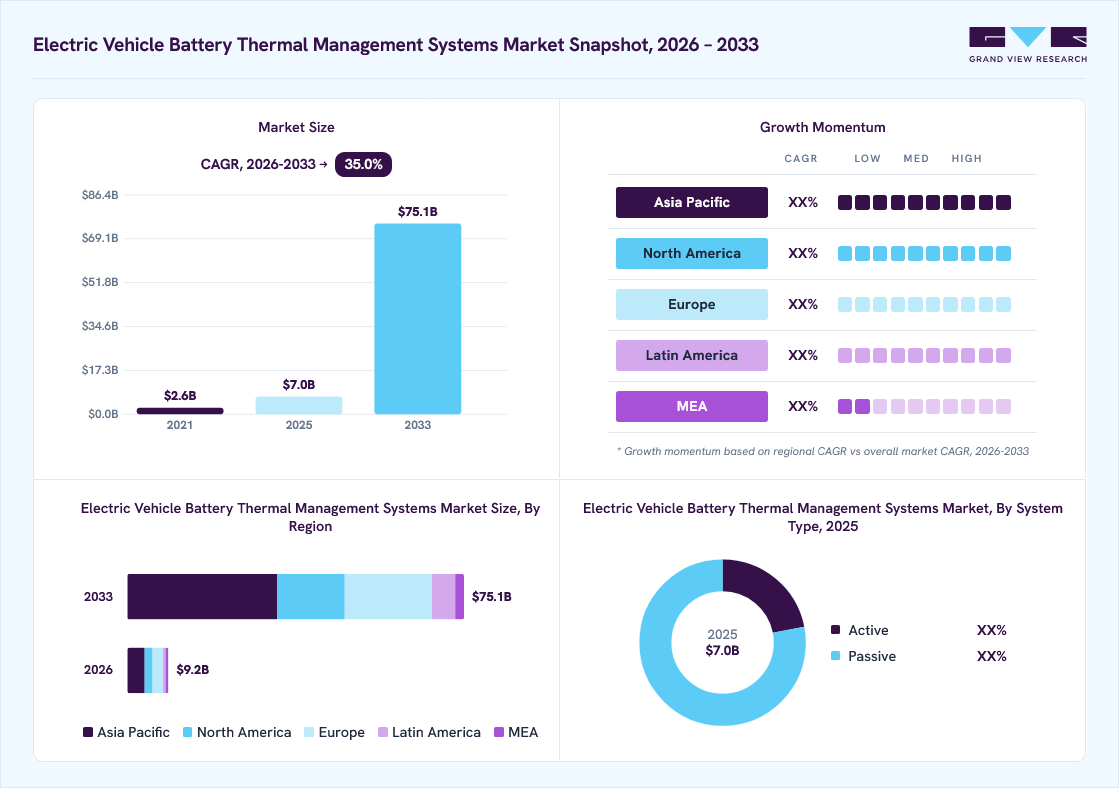This screenshot has width=1120, height=788.
Task: Click the 2021 market size bar
Action: pos(180,411)
